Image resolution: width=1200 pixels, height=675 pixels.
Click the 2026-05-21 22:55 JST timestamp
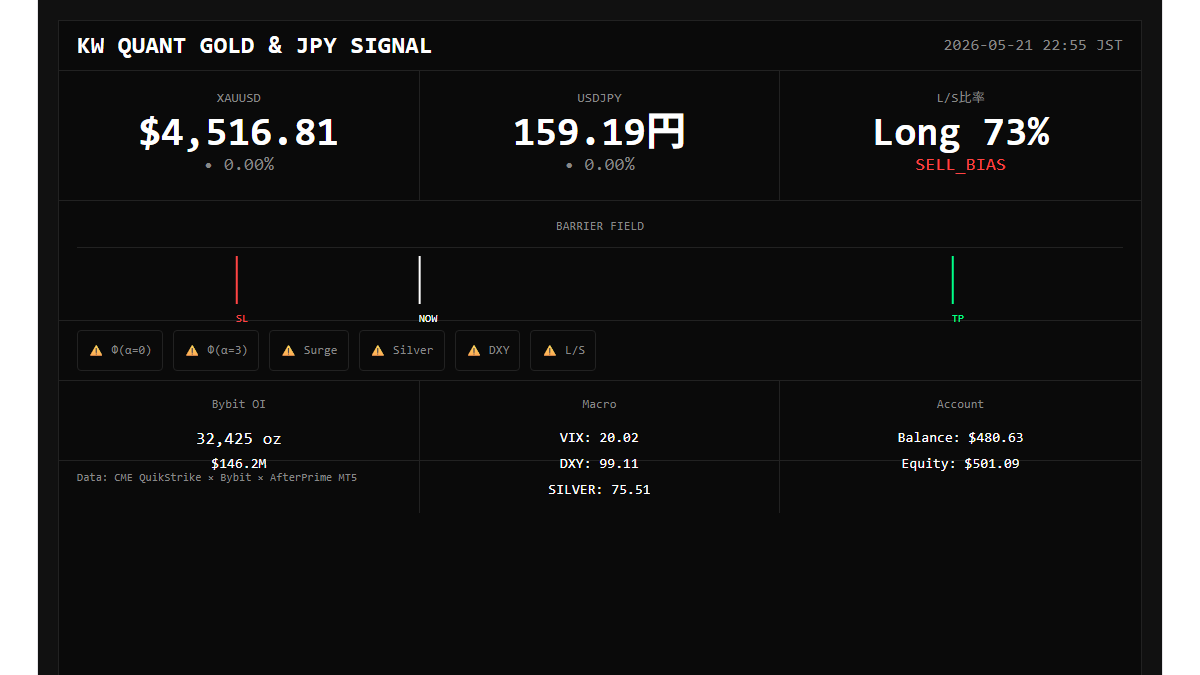tap(1033, 46)
